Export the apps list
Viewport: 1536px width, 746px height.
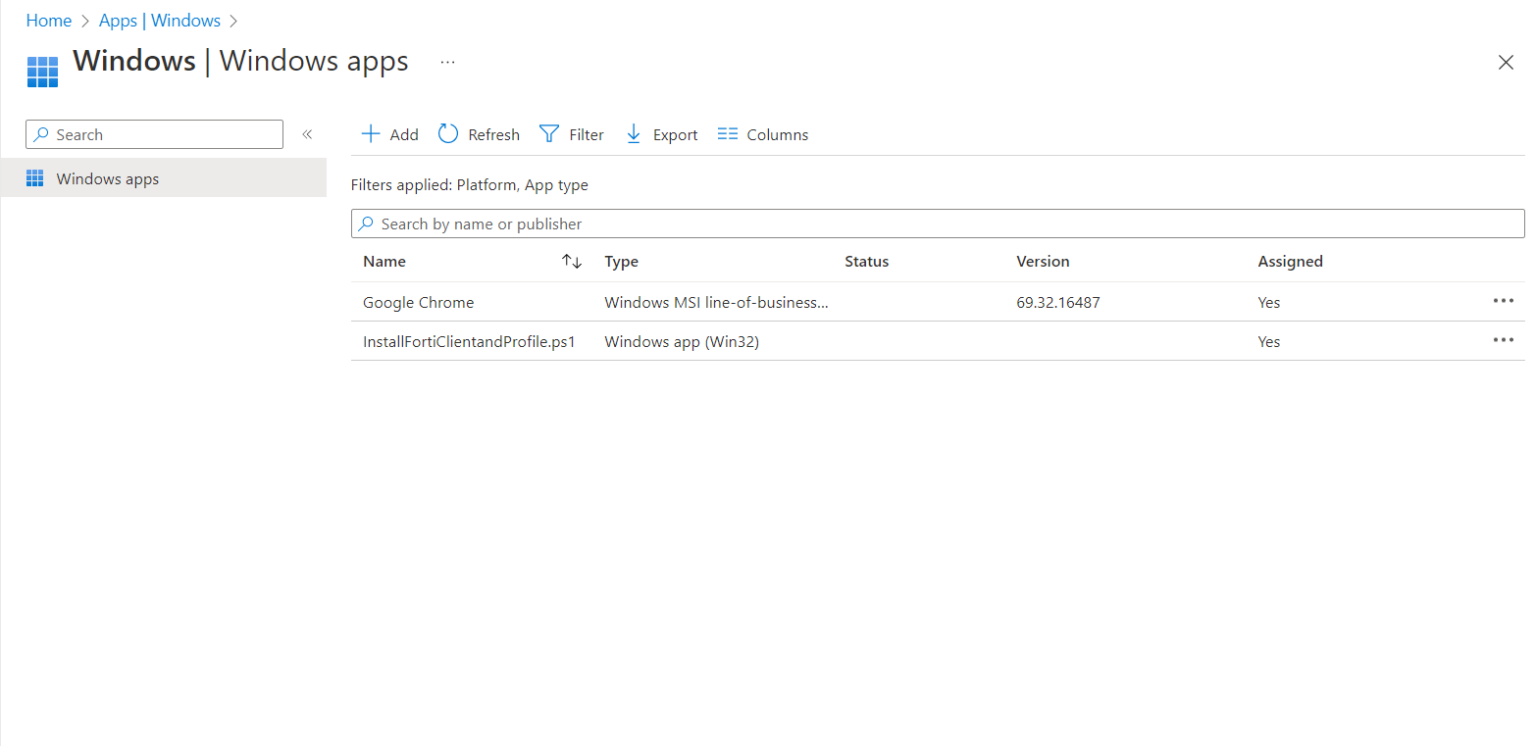click(x=660, y=133)
